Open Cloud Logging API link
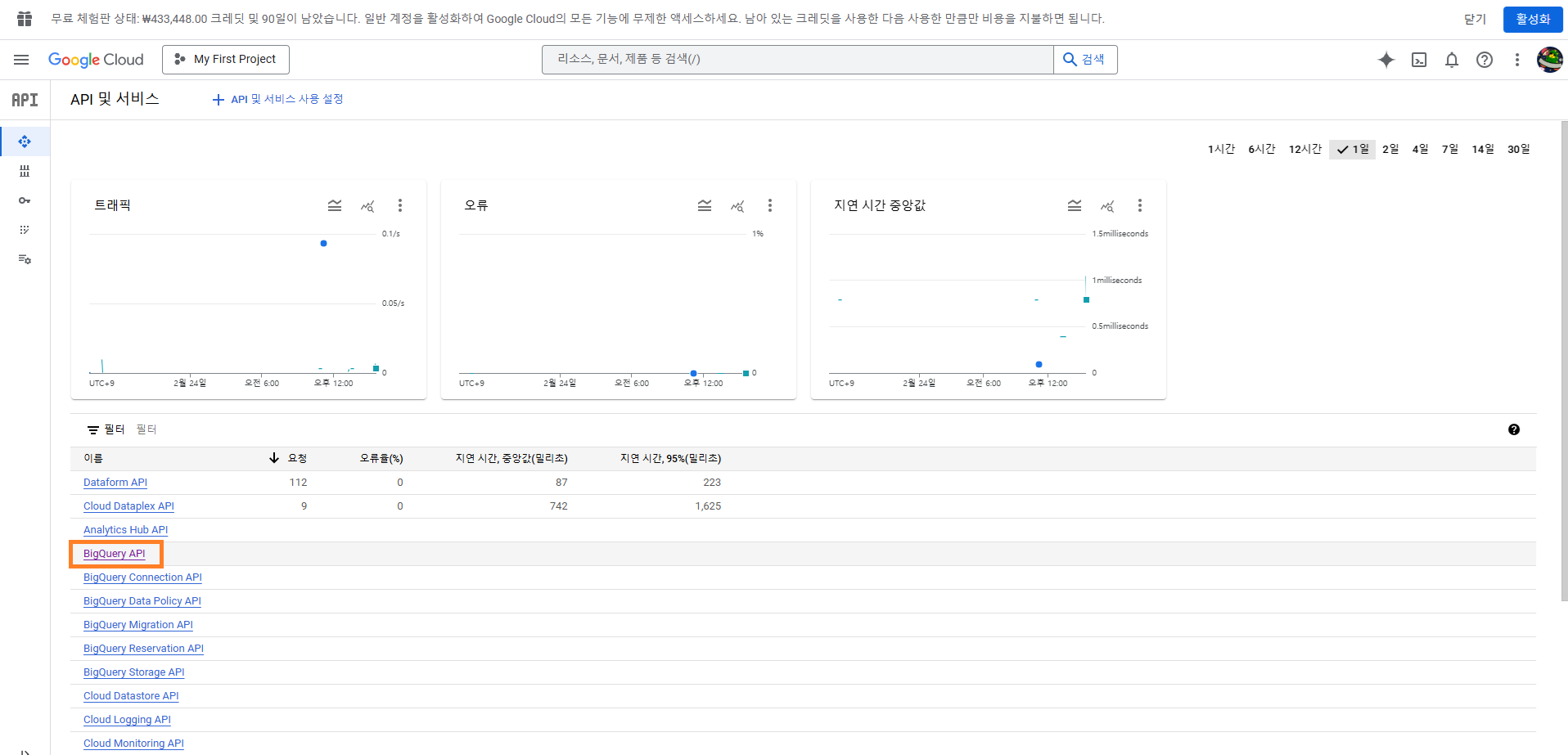 tap(127, 720)
